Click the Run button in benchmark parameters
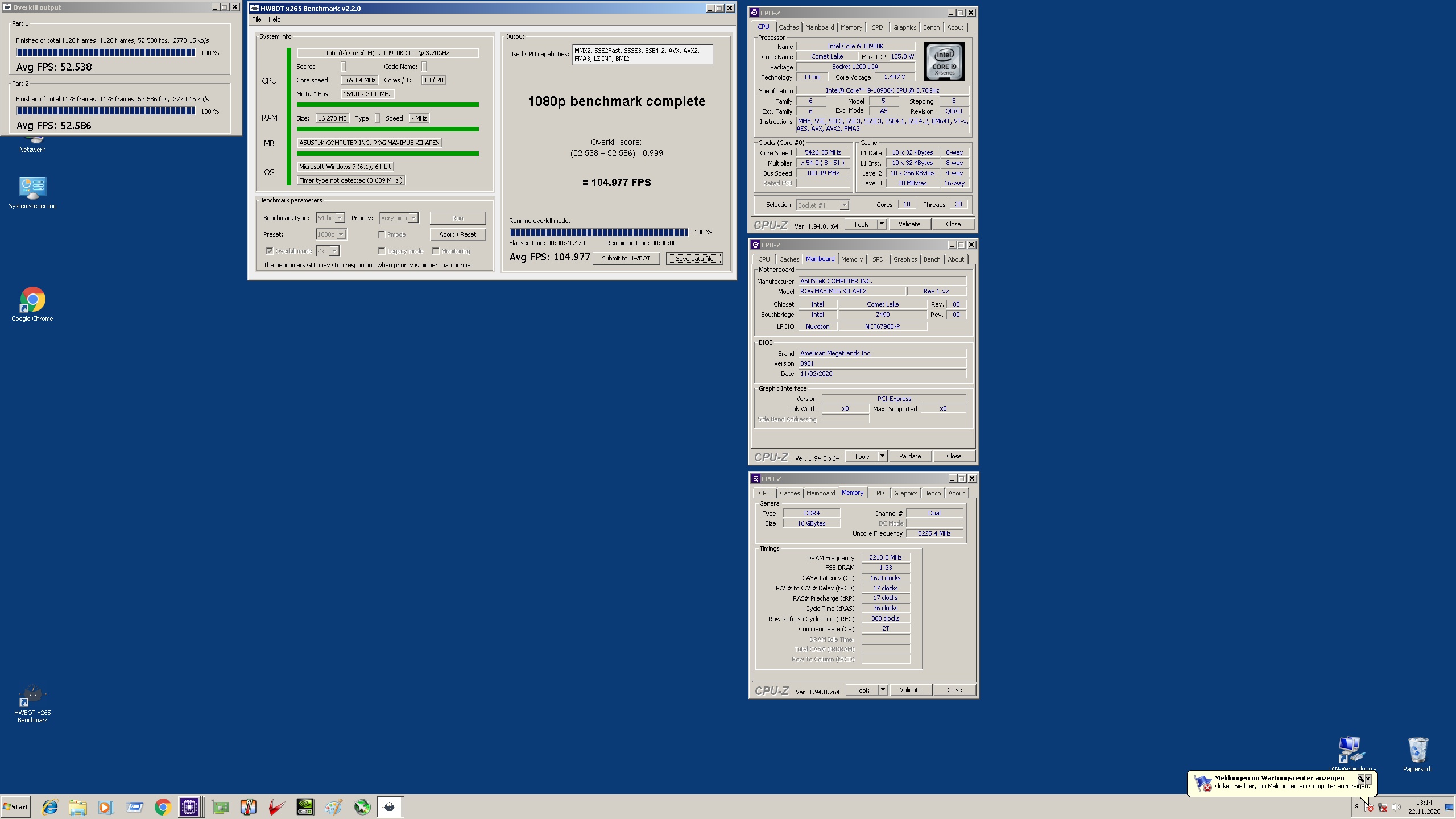Viewport: 1456px width, 819px height. point(458,218)
